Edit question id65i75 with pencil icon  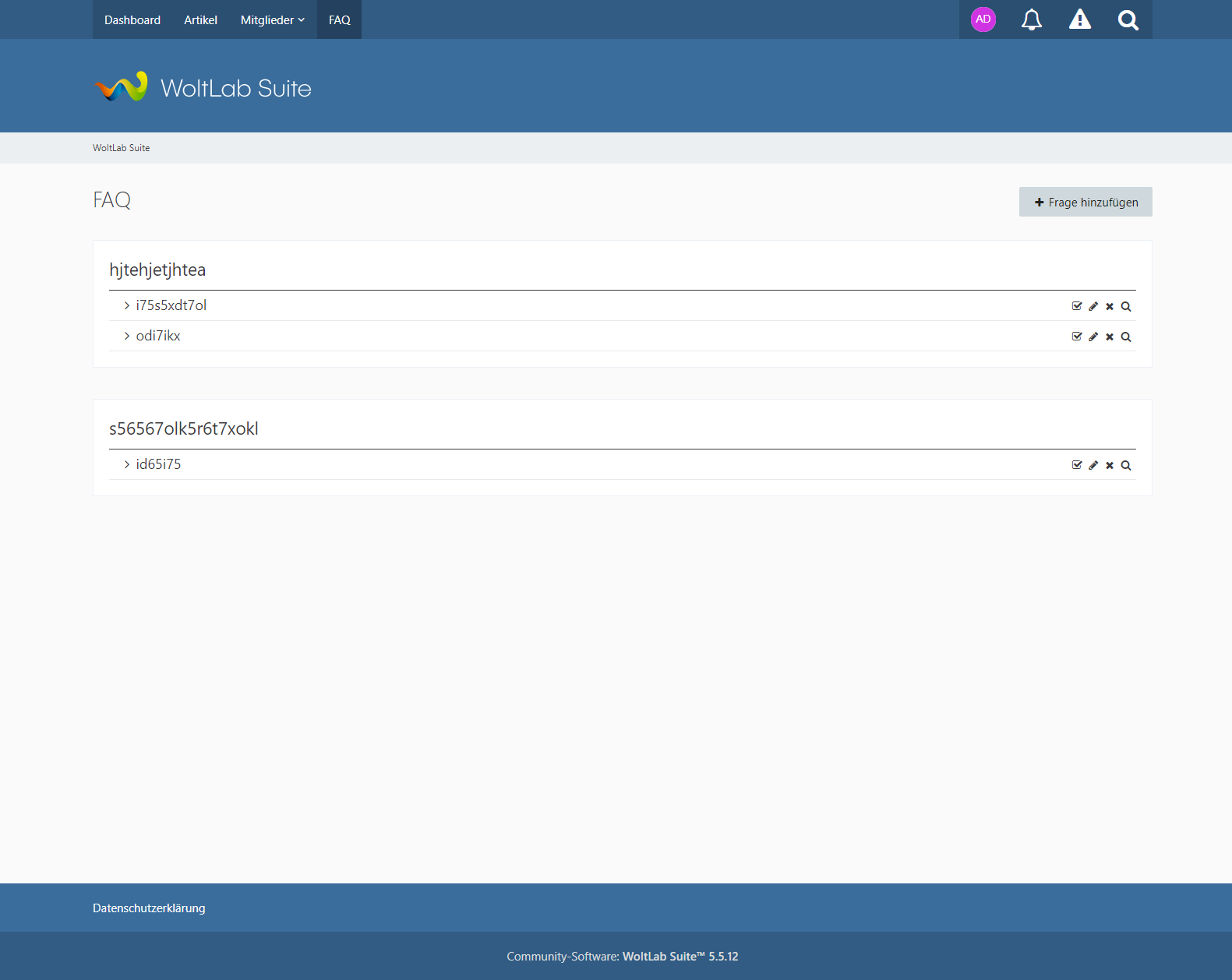pos(1093,465)
